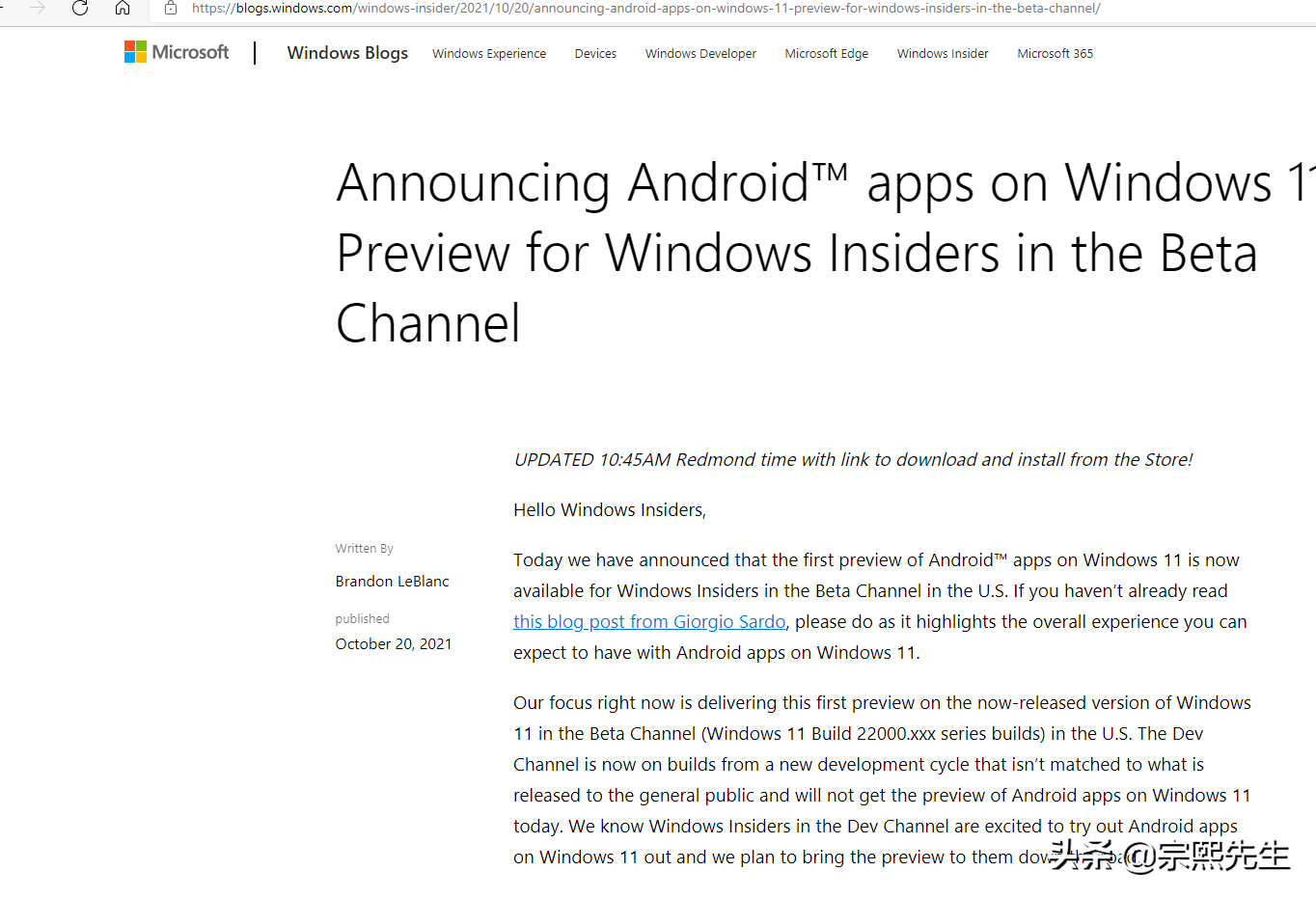Click the 'UPDATED 10:45AM Redmond time' note
This screenshot has width=1316, height=898.
853,460
